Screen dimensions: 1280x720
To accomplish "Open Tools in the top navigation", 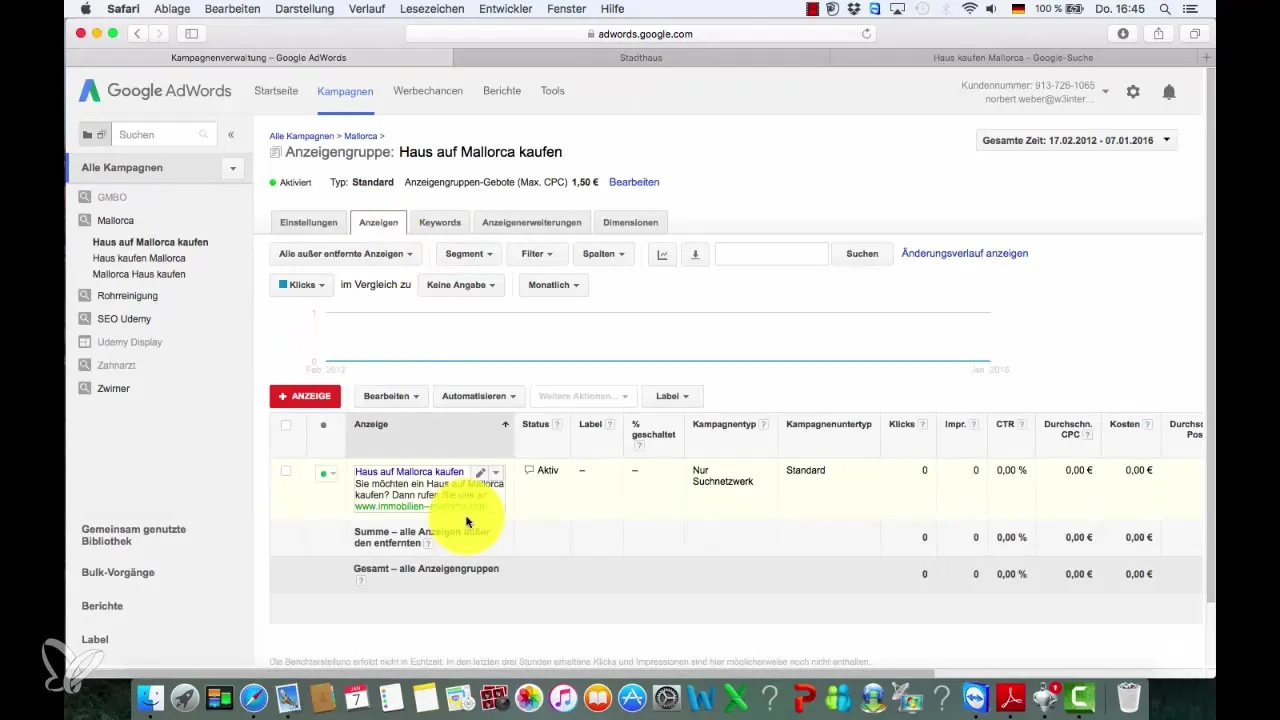I will tap(553, 91).
